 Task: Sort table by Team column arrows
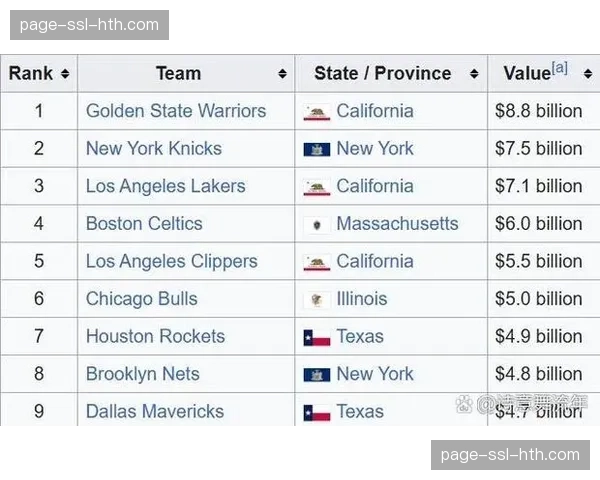point(282,74)
